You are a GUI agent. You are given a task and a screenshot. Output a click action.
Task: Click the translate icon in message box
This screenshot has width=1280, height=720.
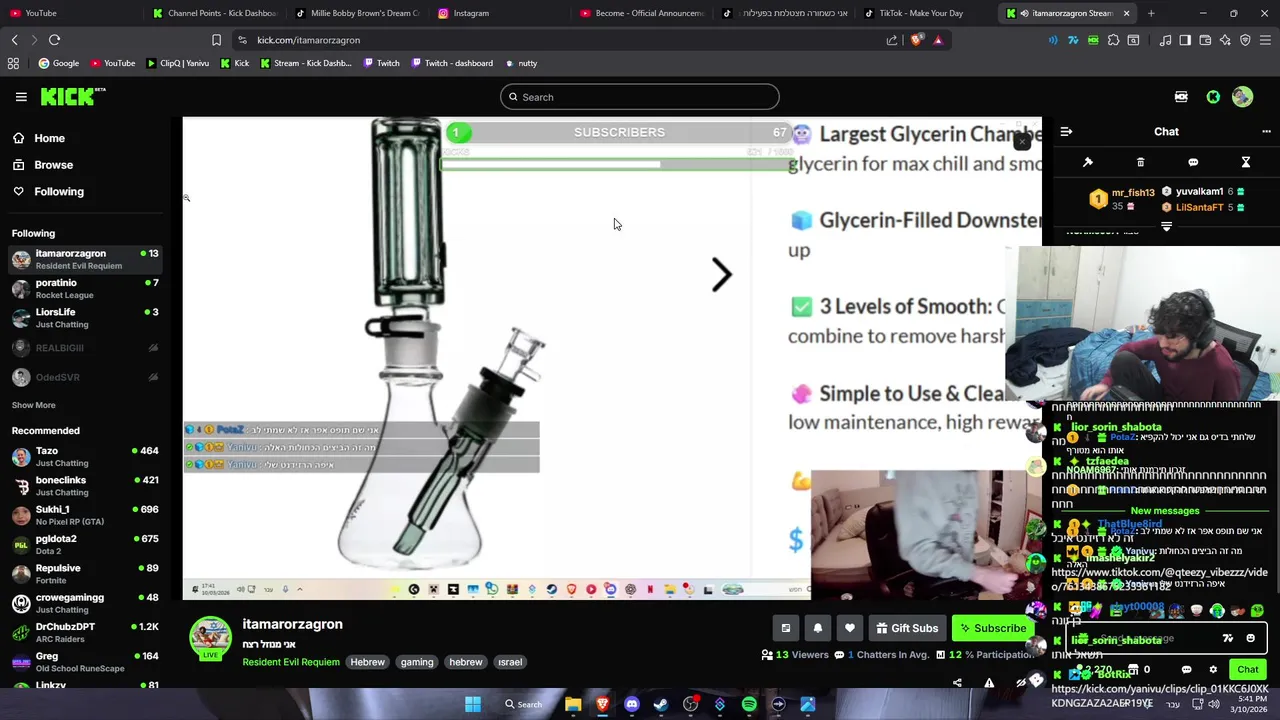click(1228, 638)
